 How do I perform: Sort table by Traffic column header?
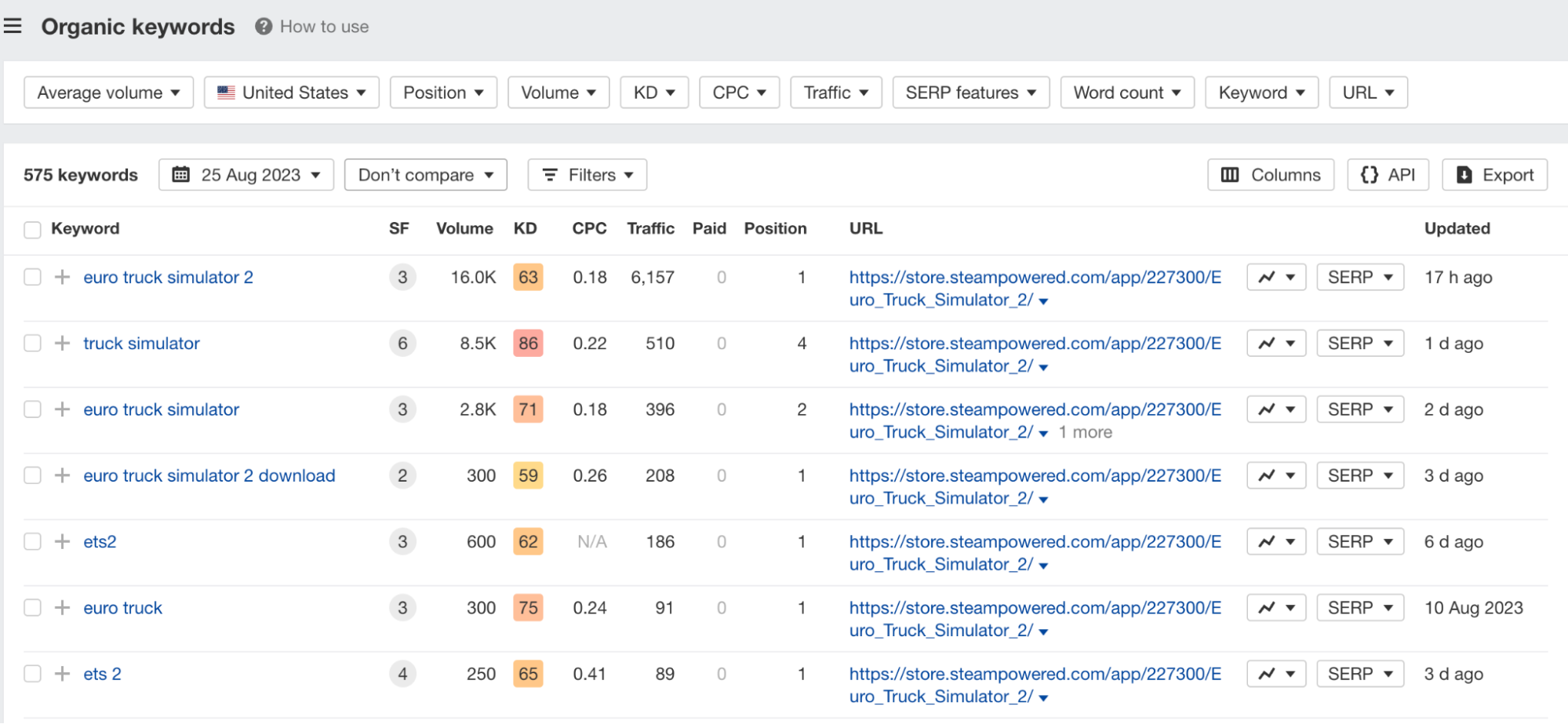650,228
